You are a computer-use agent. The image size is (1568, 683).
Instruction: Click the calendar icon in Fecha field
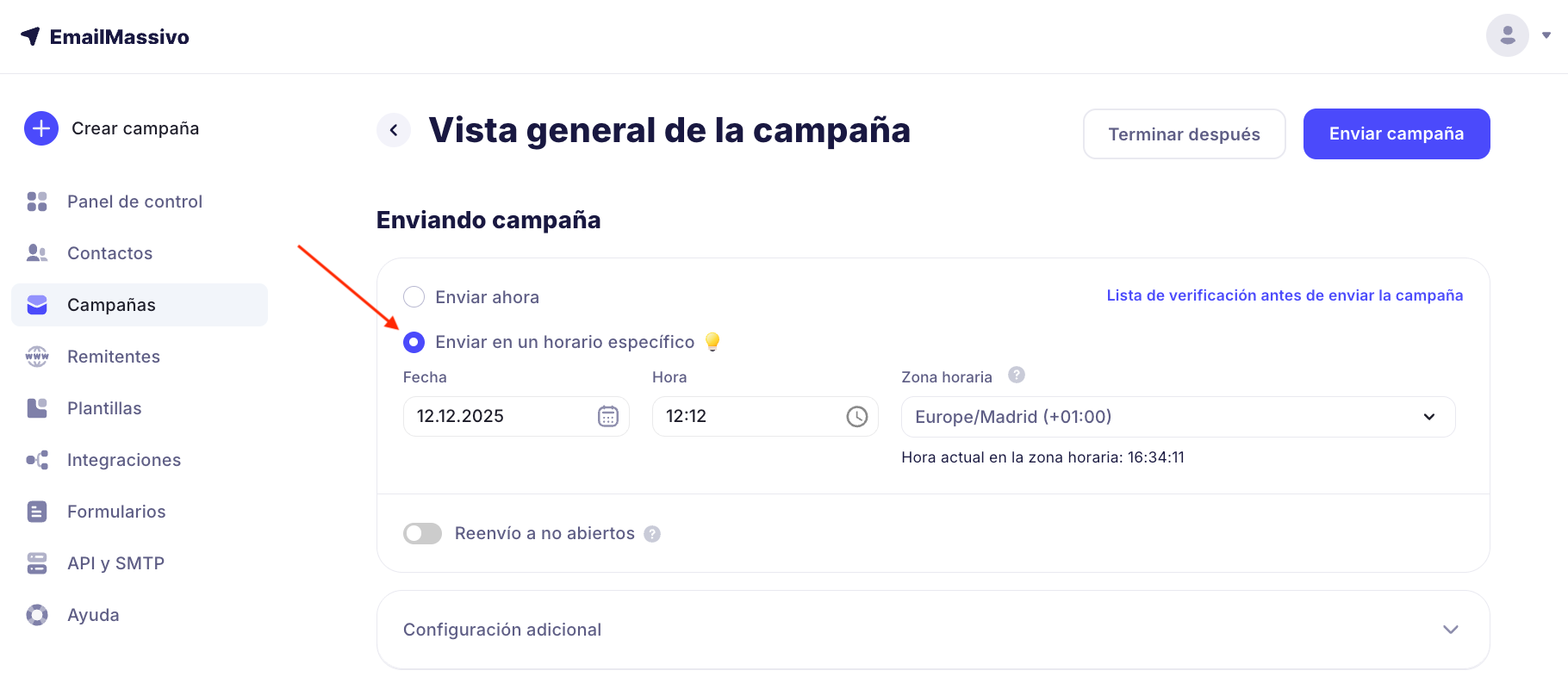(608, 417)
